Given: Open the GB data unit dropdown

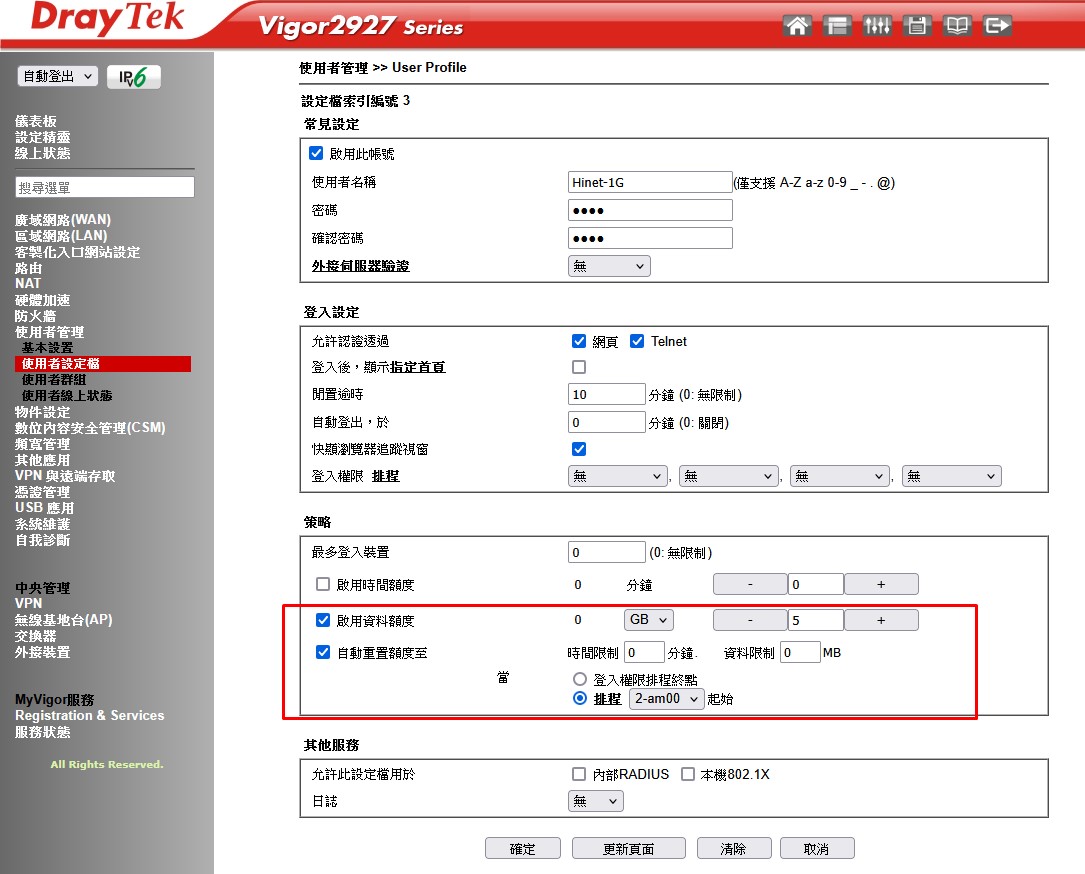Looking at the screenshot, I should 648,620.
